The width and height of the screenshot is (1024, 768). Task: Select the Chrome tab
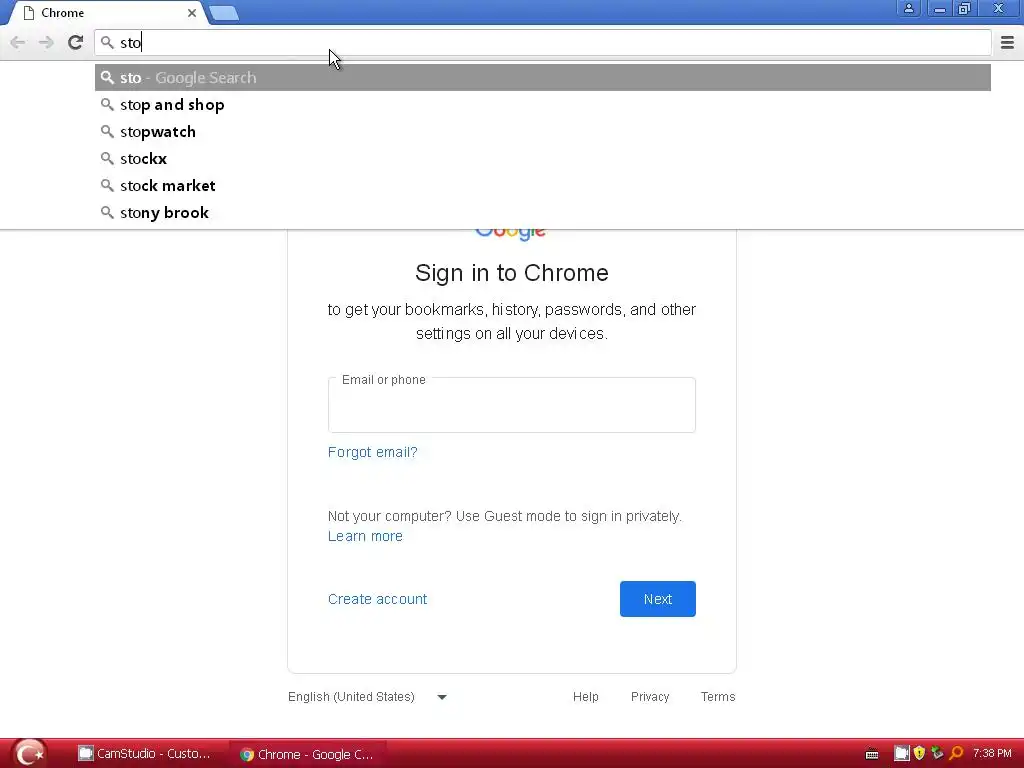pyautogui.click(x=108, y=13)
